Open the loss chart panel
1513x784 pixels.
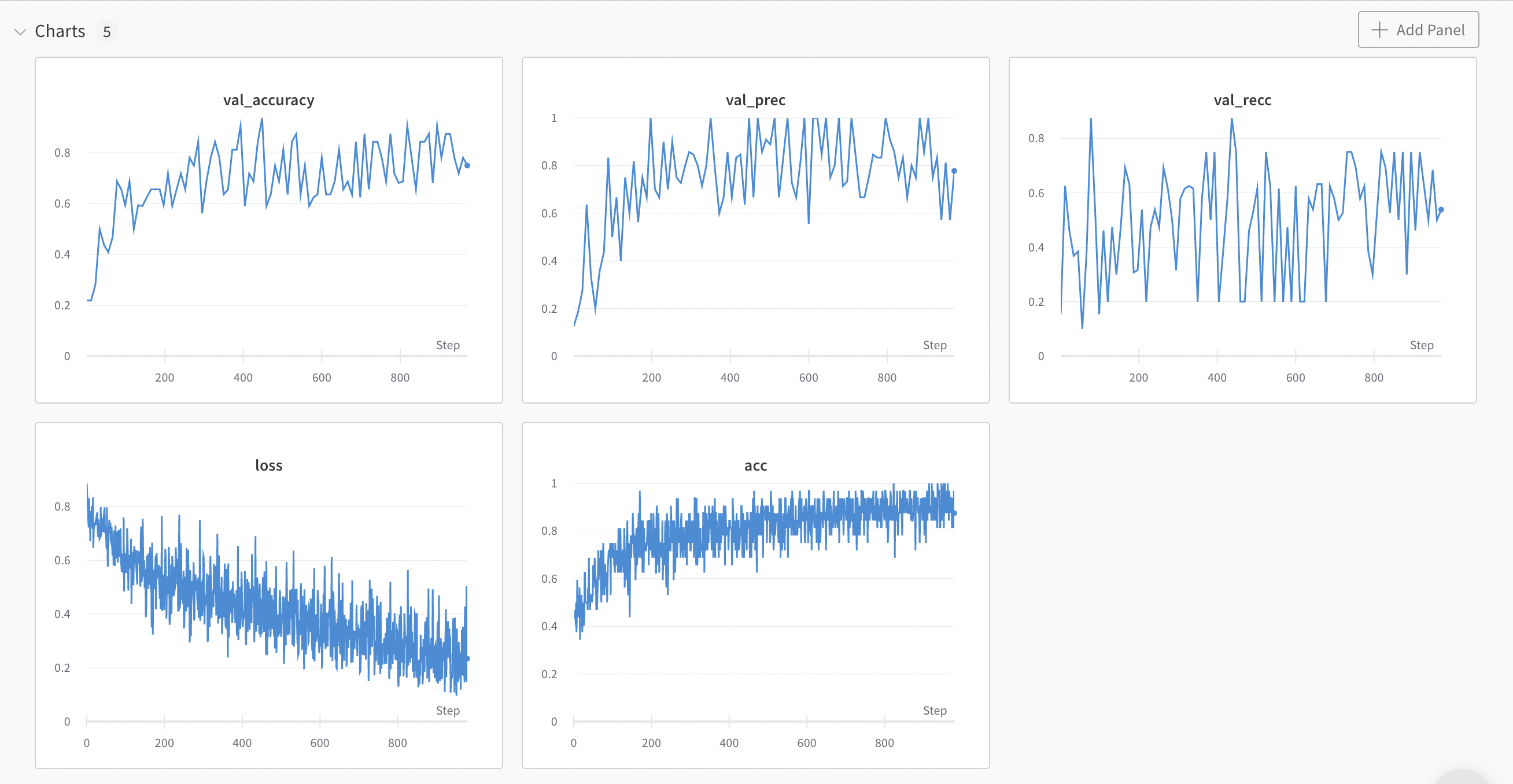pyautogui.click(x=269, y=596)
